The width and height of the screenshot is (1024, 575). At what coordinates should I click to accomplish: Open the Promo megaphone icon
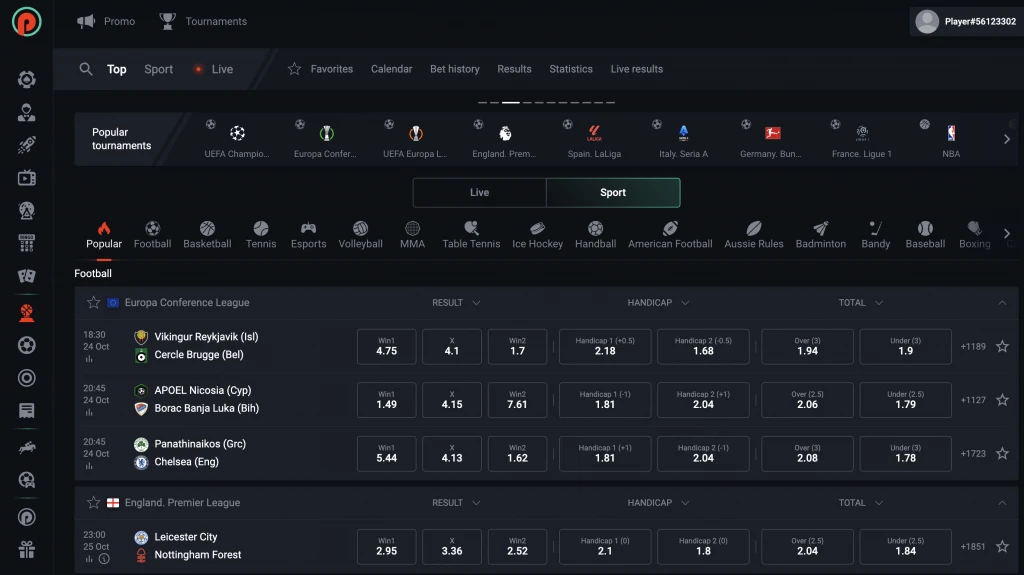[x=87, y=21]
